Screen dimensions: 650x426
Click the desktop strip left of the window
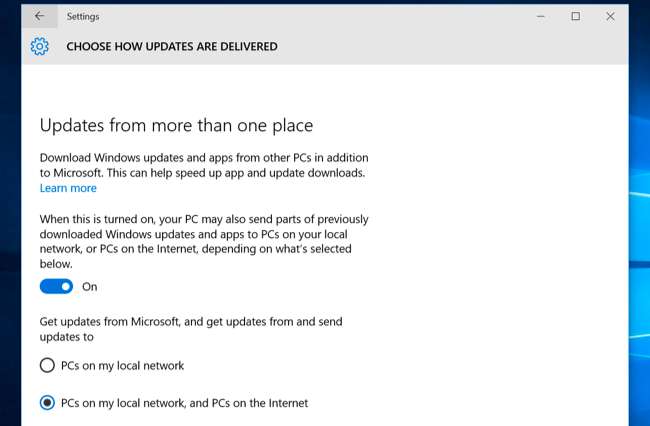click(x=10, y=250)
